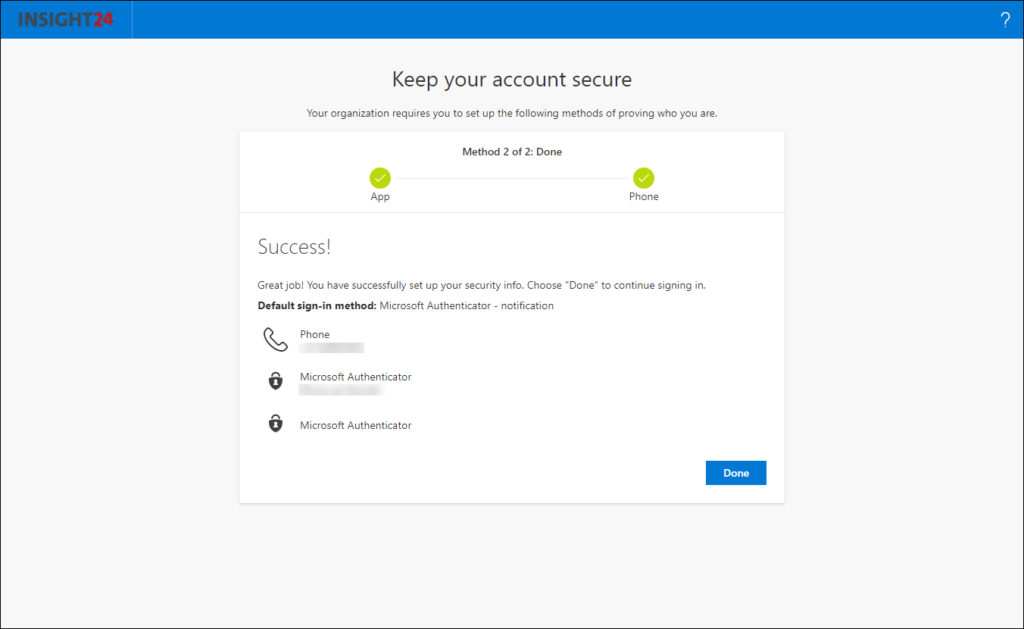Click the first Microsoft Authenticator row
This screenshot has height=629, width=1024.
coord(355,377)
